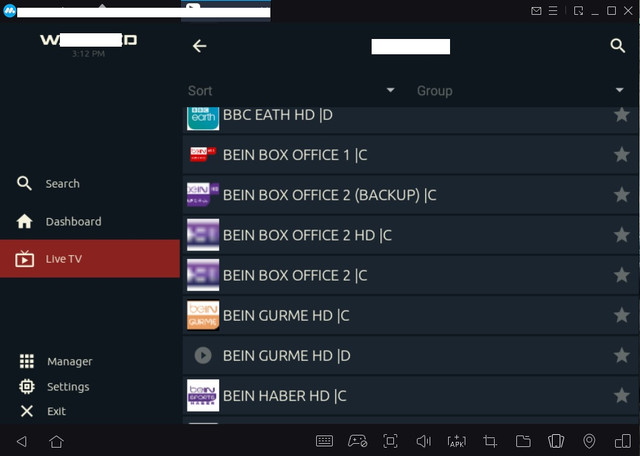Click beIN Gurme orange logo thumbnail

203,315
